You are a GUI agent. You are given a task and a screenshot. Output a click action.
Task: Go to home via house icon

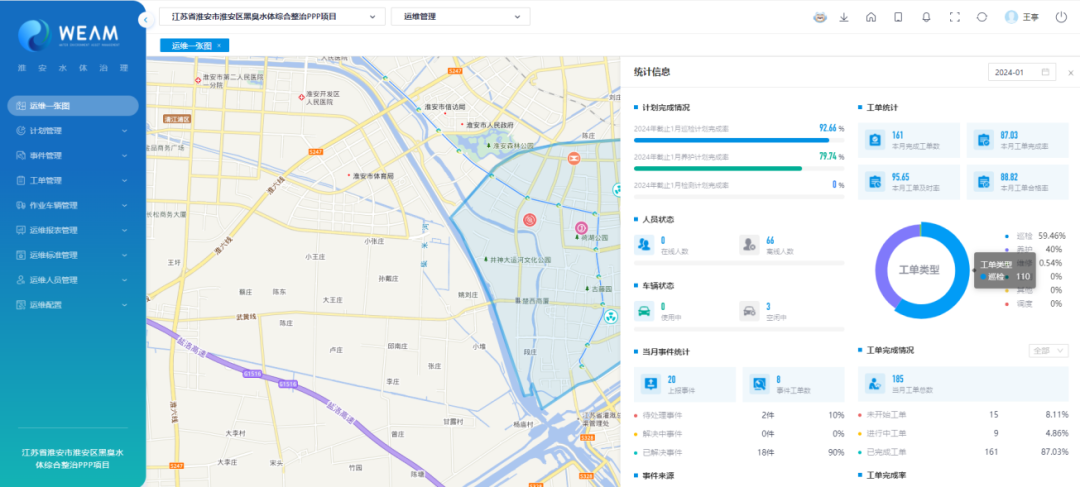click(x=871, y=17)
